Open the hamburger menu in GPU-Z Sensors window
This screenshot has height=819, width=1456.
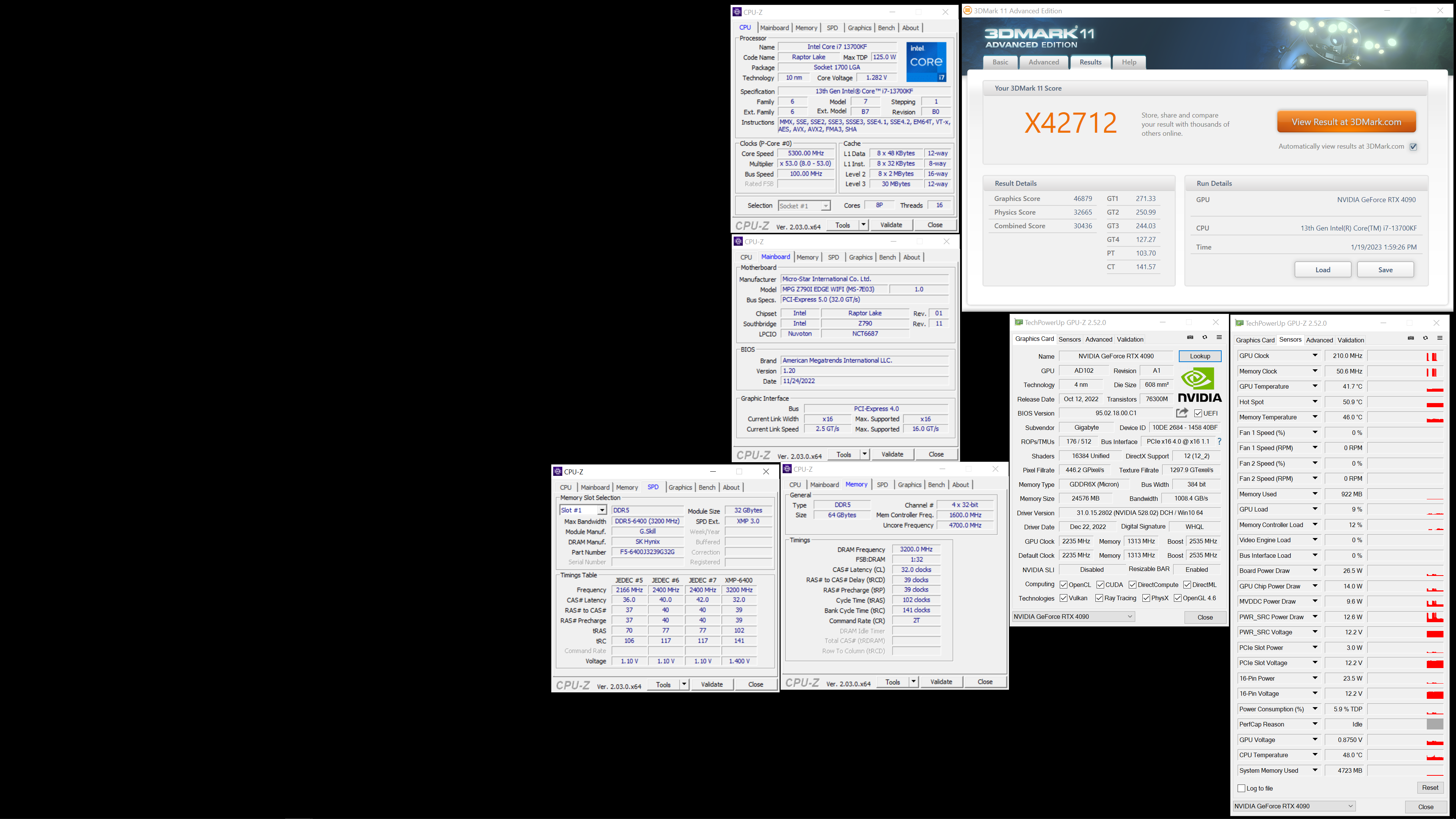tap(1440, 338)
